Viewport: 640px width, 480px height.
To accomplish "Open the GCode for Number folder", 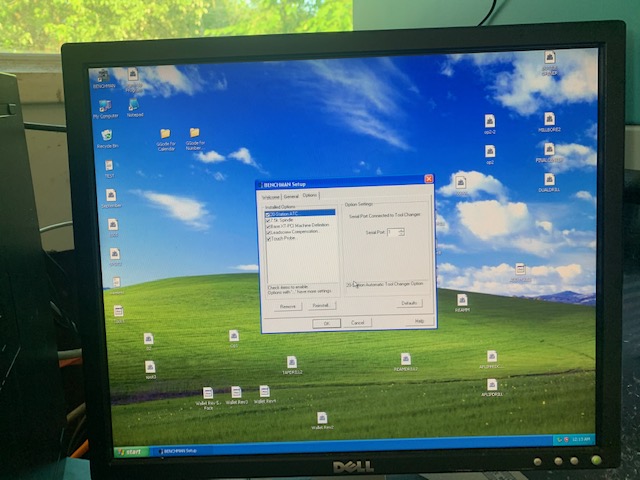I will pos(195,139).
